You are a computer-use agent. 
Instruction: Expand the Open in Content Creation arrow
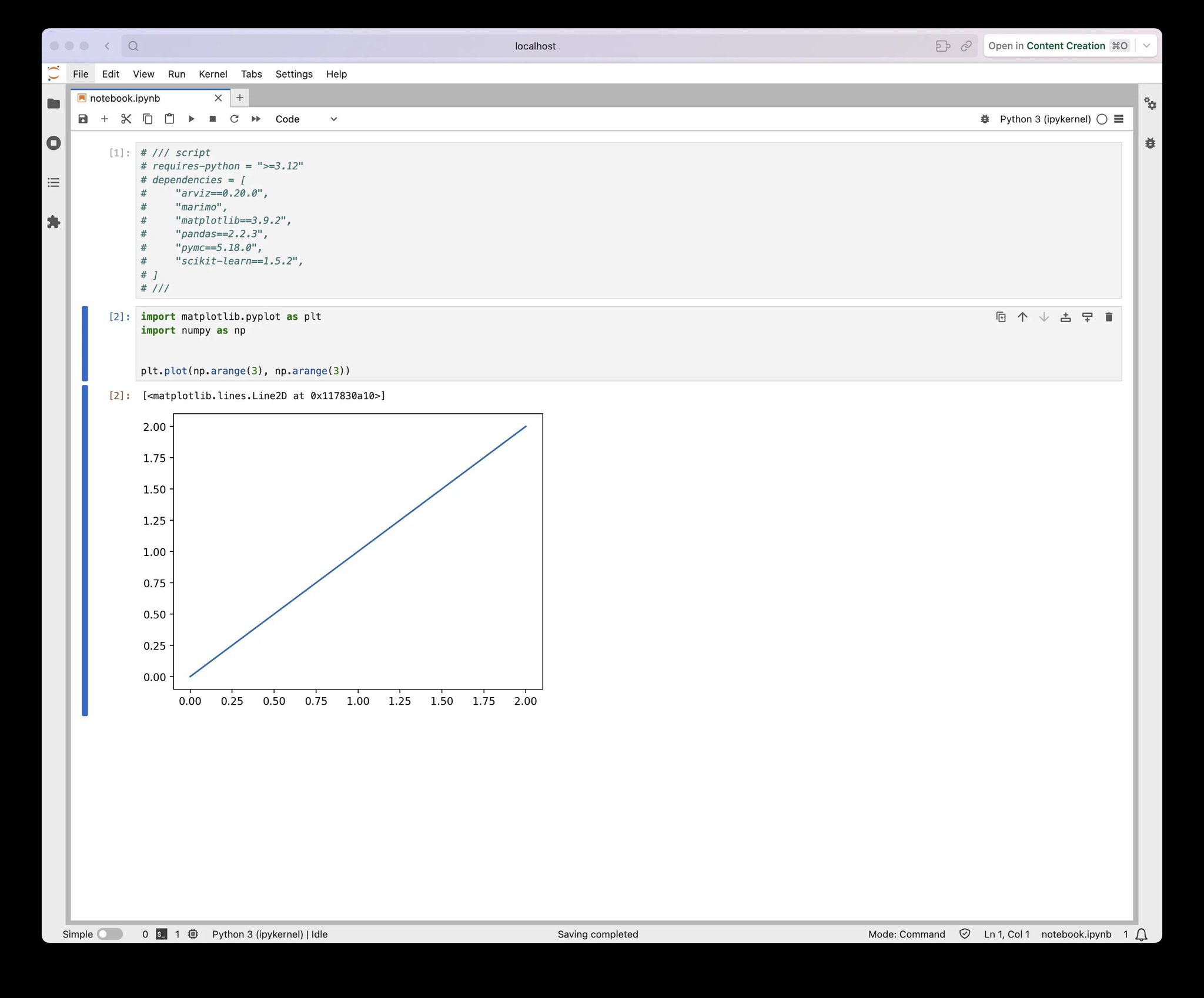(x=1146, y=46)
